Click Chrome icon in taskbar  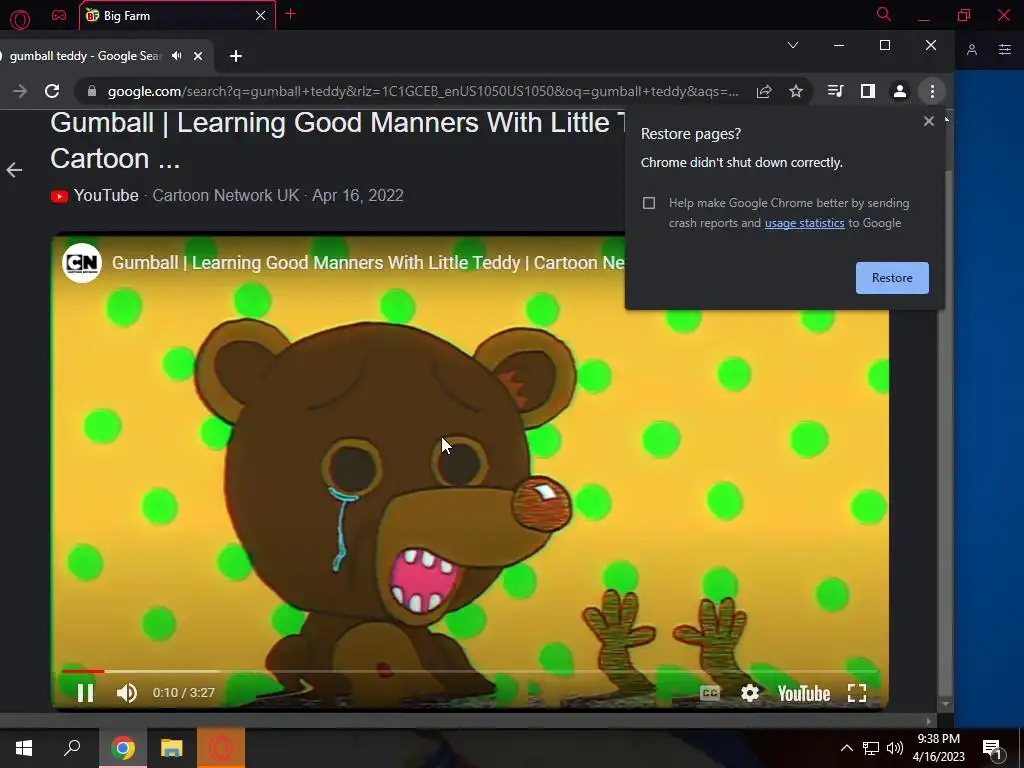point(122,748)
